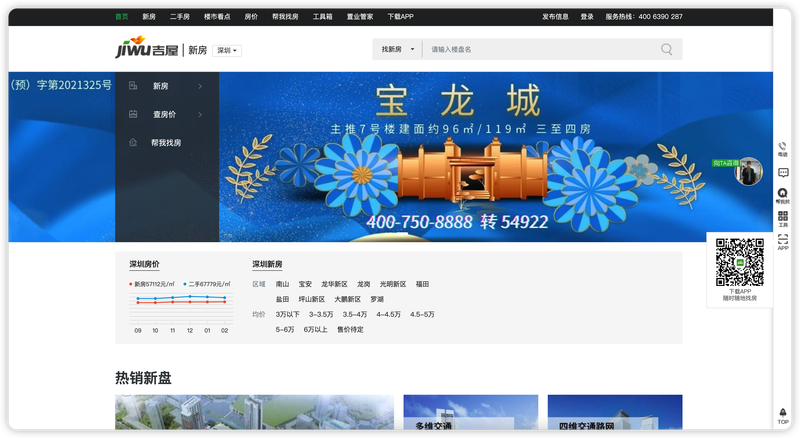Viewport: 800px width, 438px height.
Task: Open 工具箱 in the top navigation
Action: [x=322, y=16]
